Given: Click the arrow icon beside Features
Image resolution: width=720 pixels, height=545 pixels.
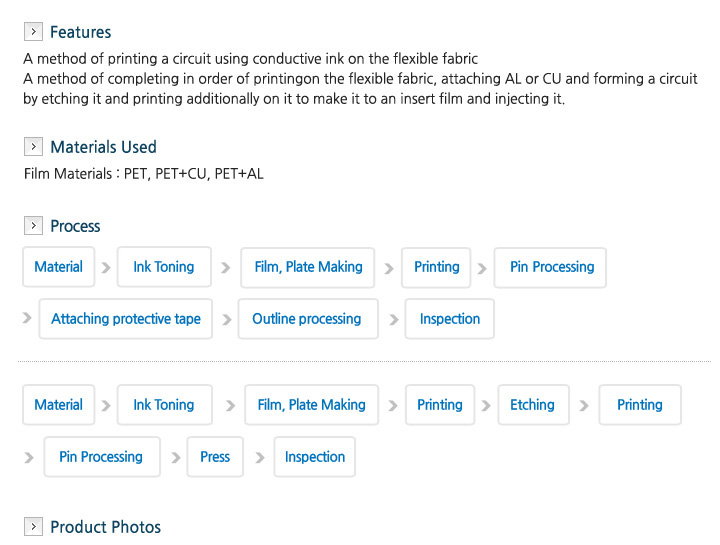Looking at the screenshot, I should click(33, 31).
